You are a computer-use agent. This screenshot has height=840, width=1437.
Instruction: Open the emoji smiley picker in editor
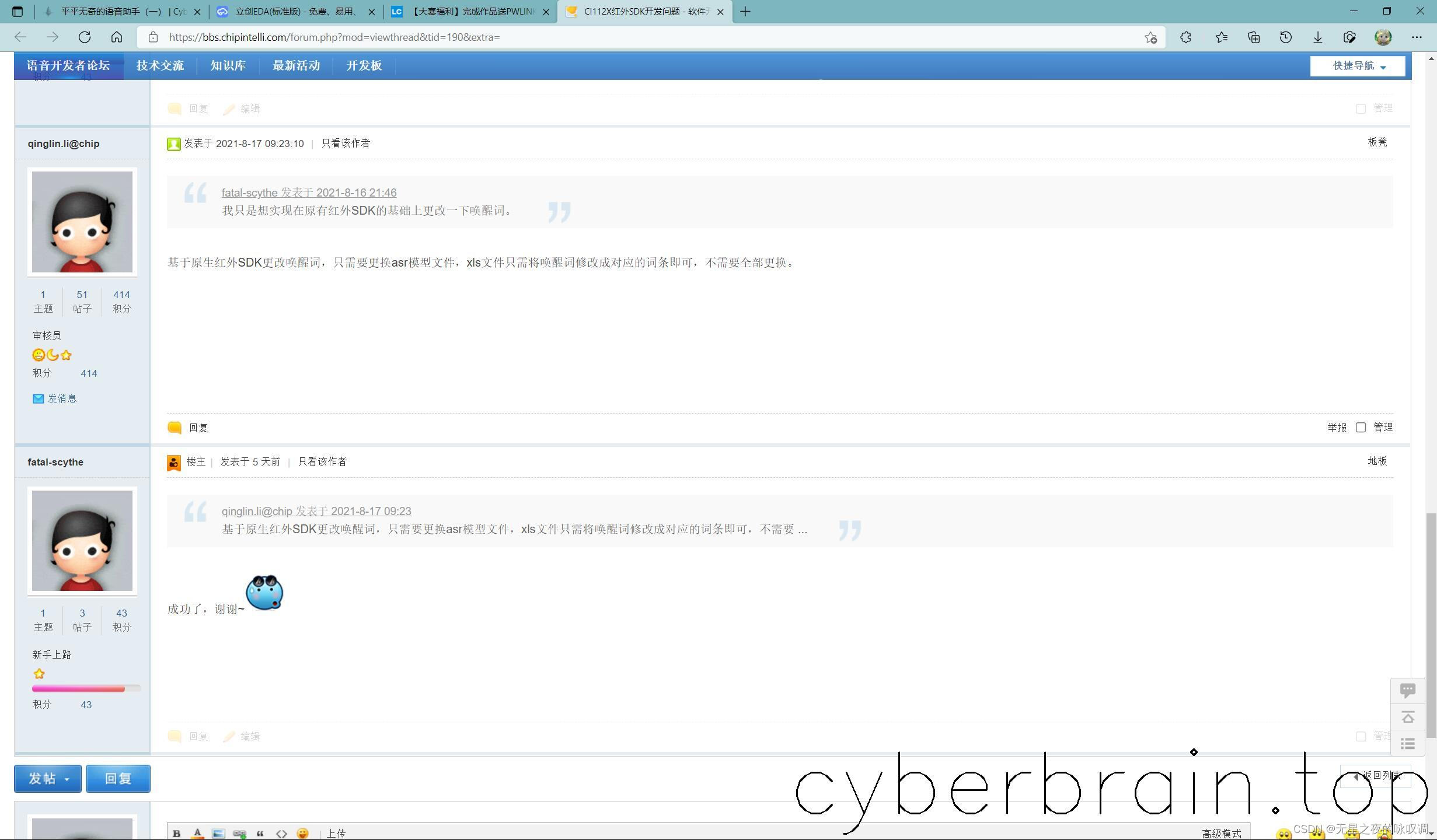click(302, 833)
